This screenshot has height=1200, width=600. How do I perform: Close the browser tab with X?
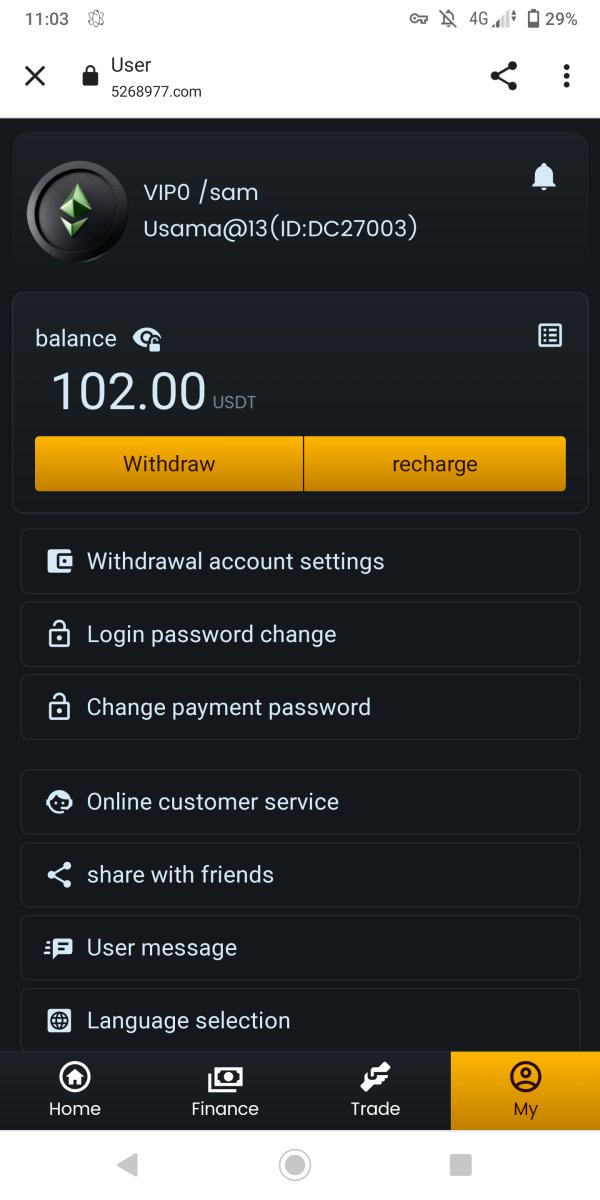pos(35,76)
